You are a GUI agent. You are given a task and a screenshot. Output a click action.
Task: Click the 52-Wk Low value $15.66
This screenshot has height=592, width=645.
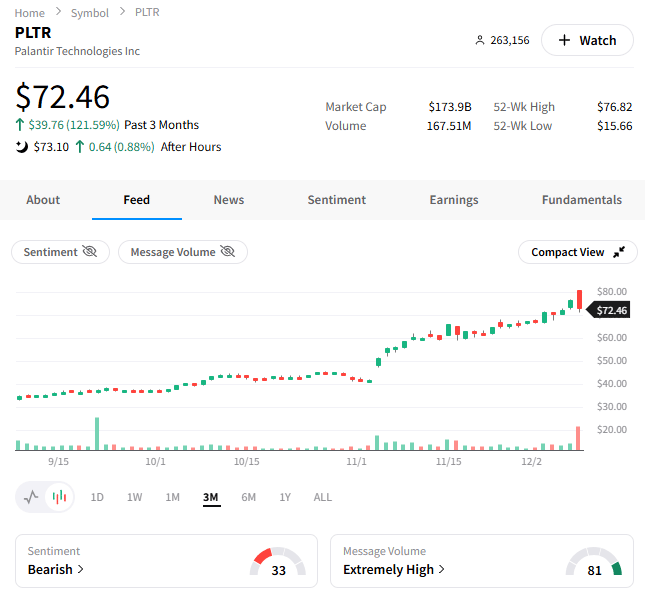615,126
